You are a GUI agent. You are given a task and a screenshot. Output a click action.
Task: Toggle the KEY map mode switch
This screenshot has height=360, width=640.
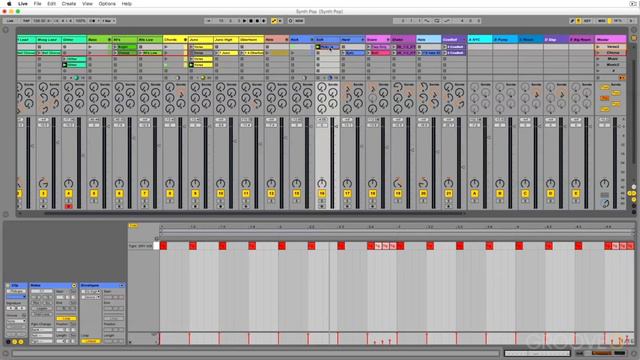pyautogui.click(x=587, y=20)
